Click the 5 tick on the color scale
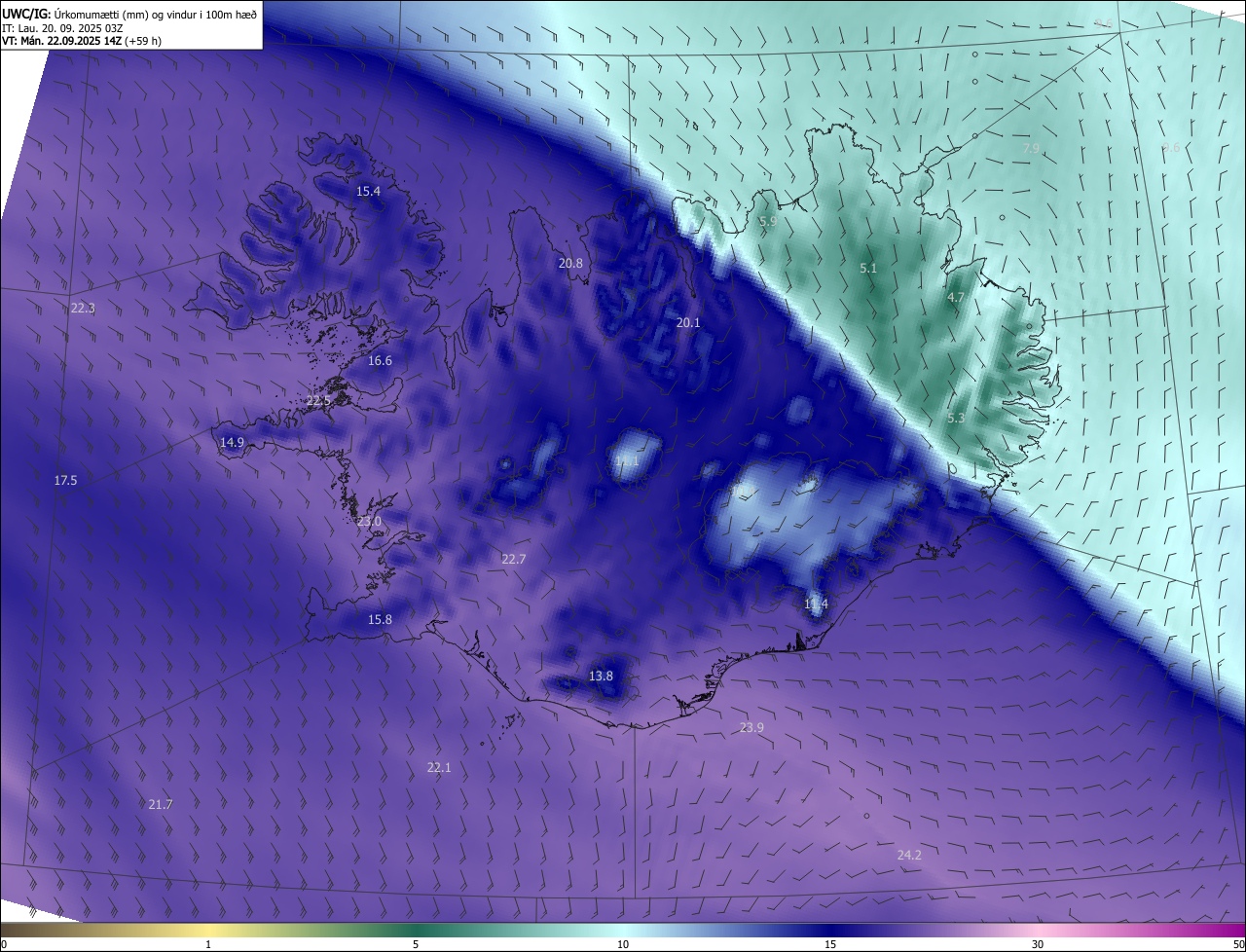Viewport: 1246px width, 952px height. pyautogui.click(x=416, y=944)
